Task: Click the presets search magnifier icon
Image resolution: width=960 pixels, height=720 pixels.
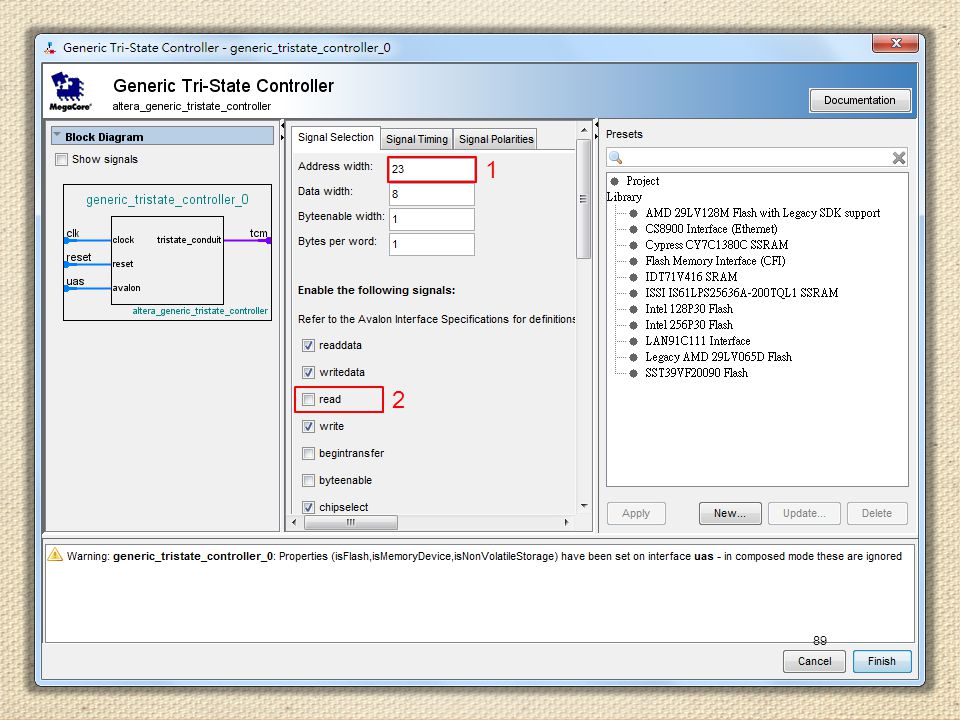Action: pyautogui.click(x=616, y=158)
